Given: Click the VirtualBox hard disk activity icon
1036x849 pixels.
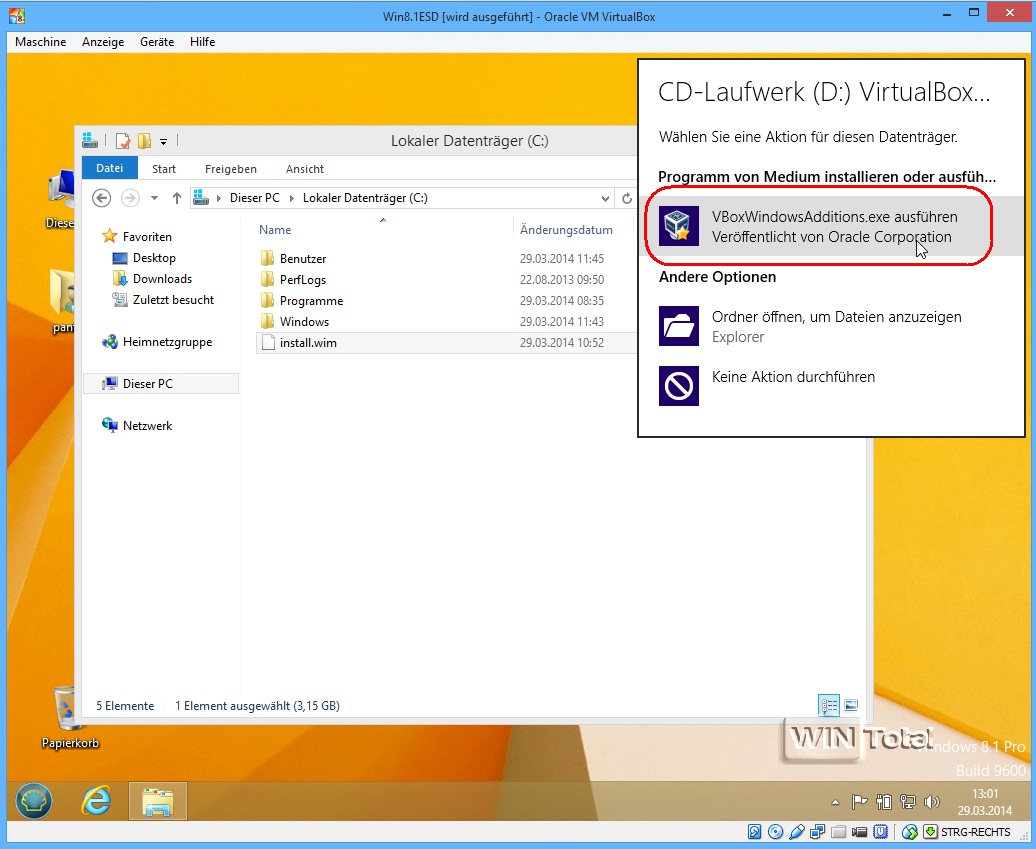Looking at the screenshot, I should (755, 832).
